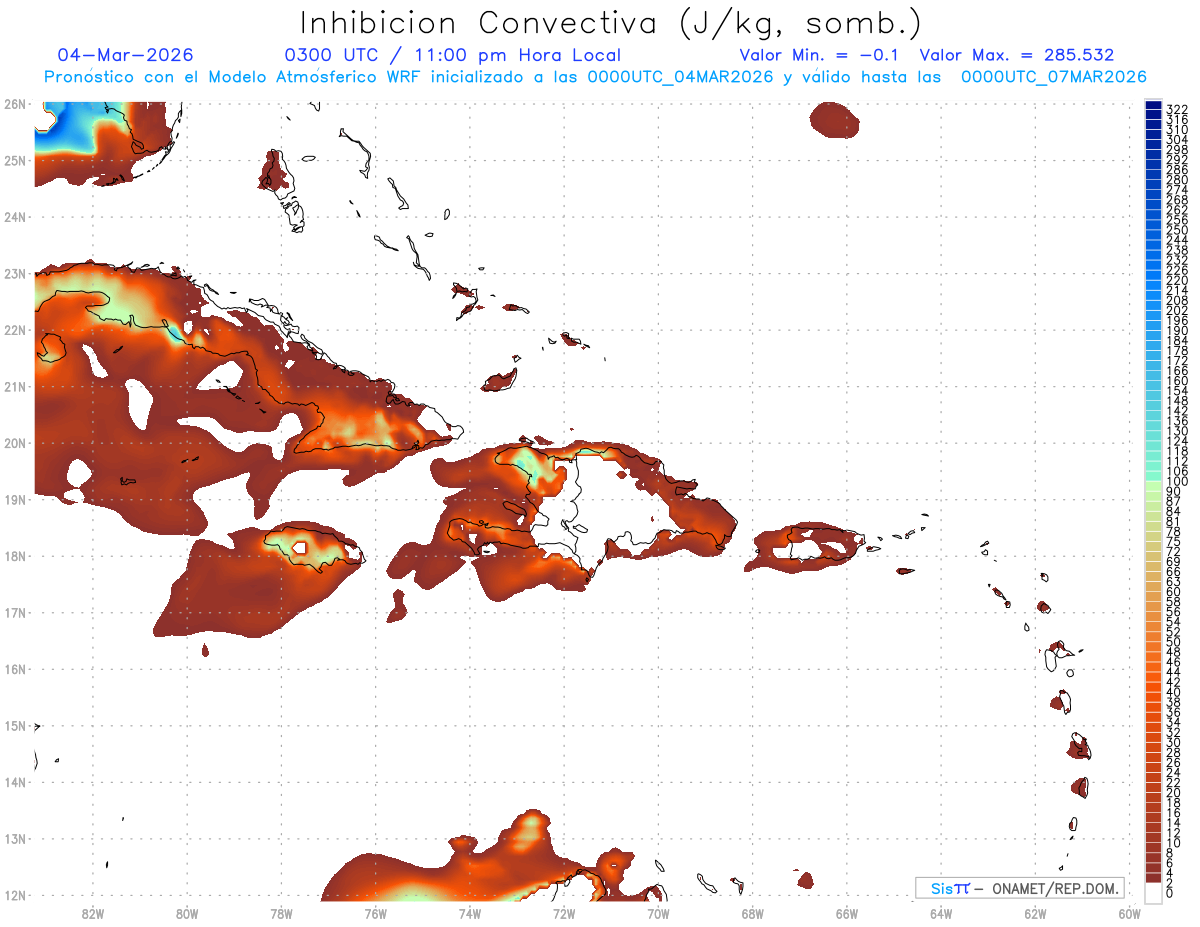Click the "16N" latitude label
Screen dimensions: 1200x927
point(14,669)
